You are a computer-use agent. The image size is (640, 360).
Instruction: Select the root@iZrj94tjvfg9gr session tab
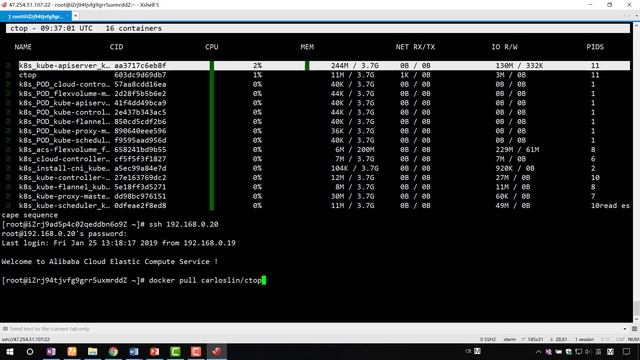(x=36, y=16)
